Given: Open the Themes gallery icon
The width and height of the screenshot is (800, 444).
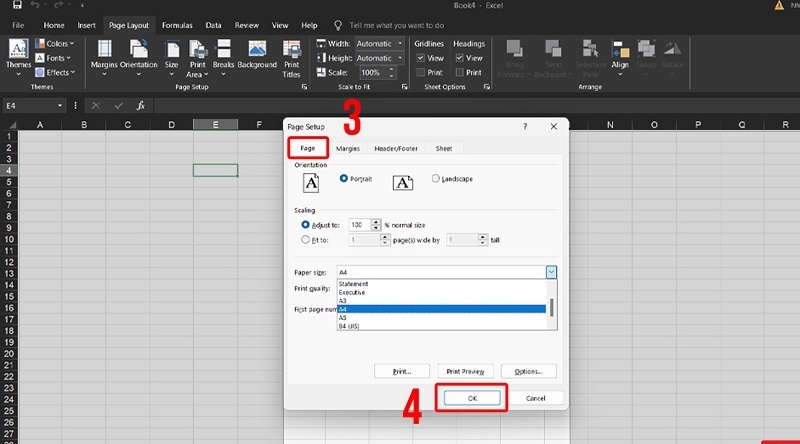Looking at the screenshot, I should click(18, 54).
